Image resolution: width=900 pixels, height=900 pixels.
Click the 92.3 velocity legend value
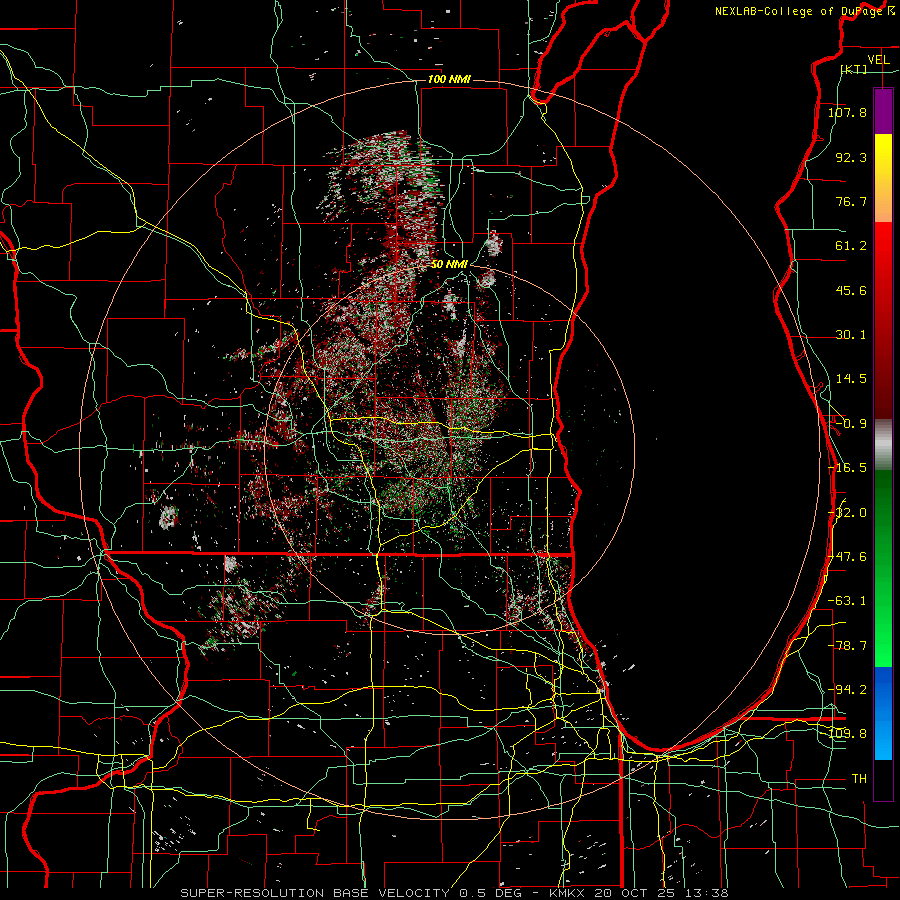pos(851,157)
